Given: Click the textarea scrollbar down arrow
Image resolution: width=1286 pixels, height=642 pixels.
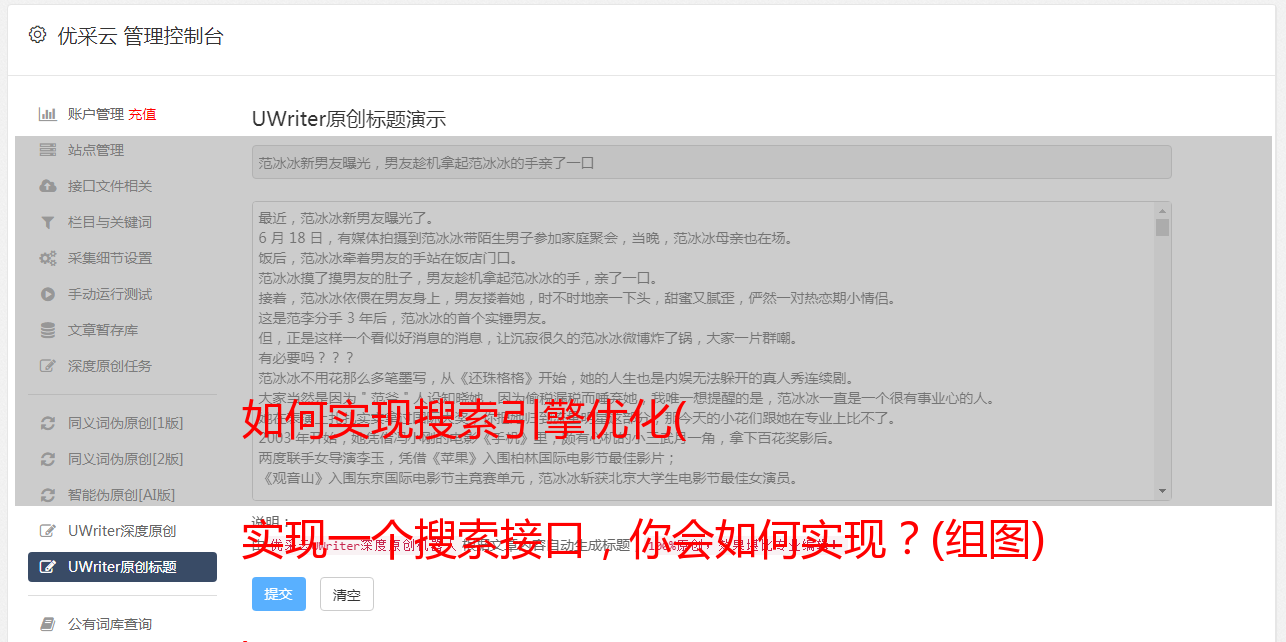Looking at the screenshot, I should tap(1162, 491).
